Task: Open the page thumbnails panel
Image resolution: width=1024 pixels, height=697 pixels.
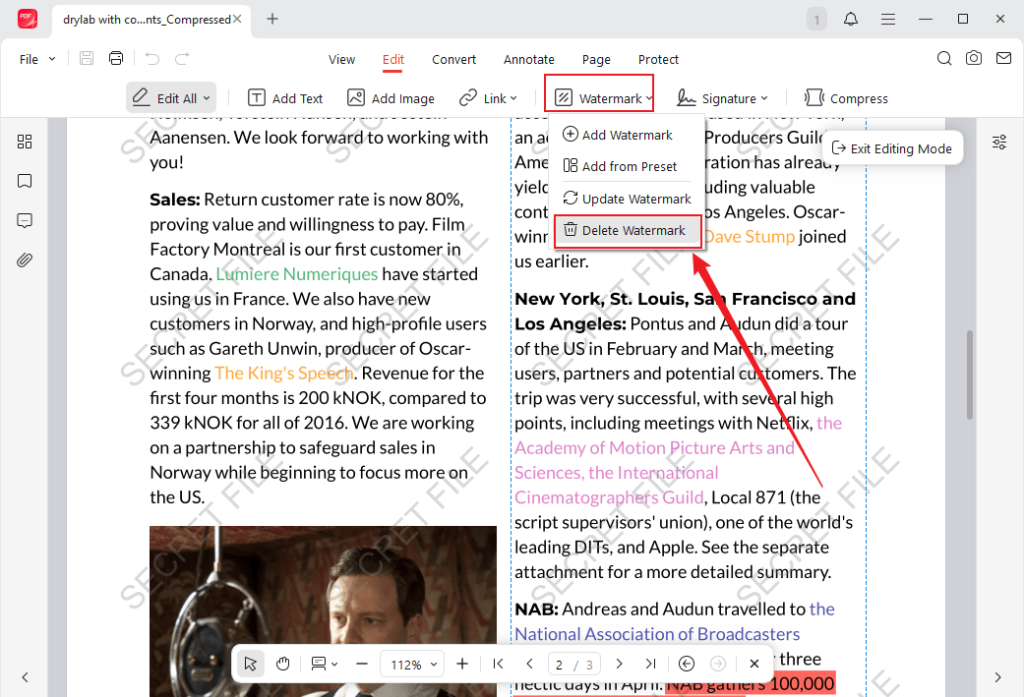Action: click(24, 141)
